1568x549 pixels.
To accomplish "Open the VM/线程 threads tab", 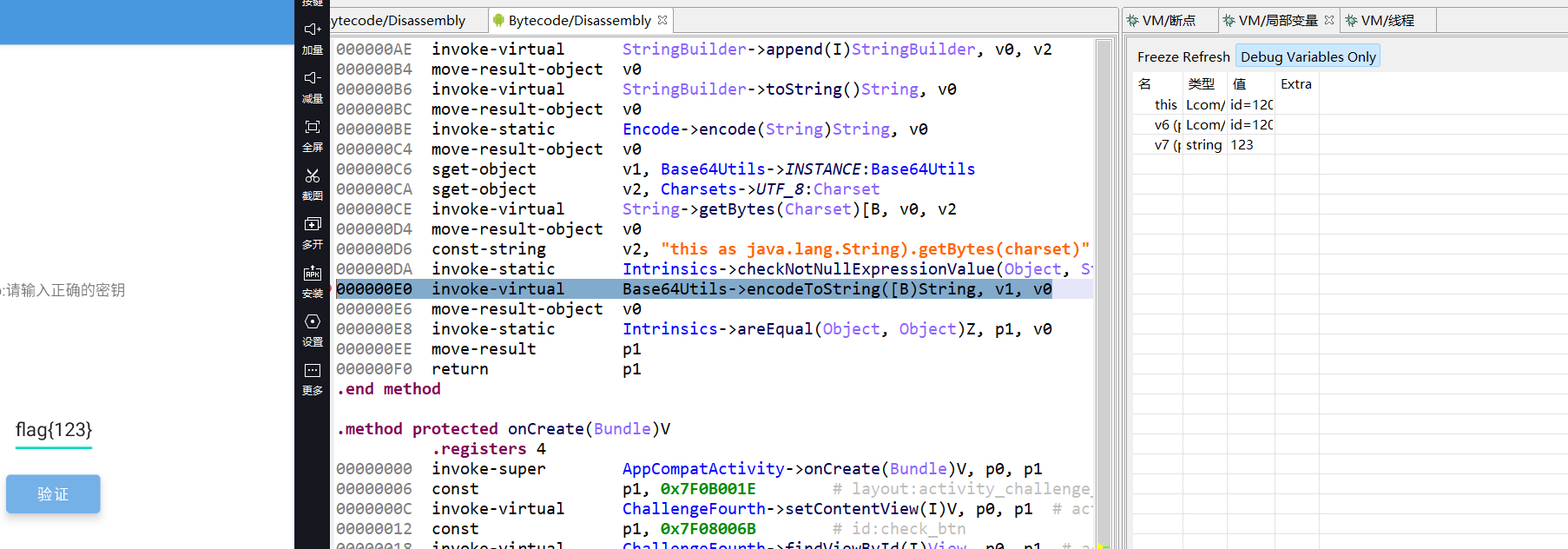I will point(1387,20).
